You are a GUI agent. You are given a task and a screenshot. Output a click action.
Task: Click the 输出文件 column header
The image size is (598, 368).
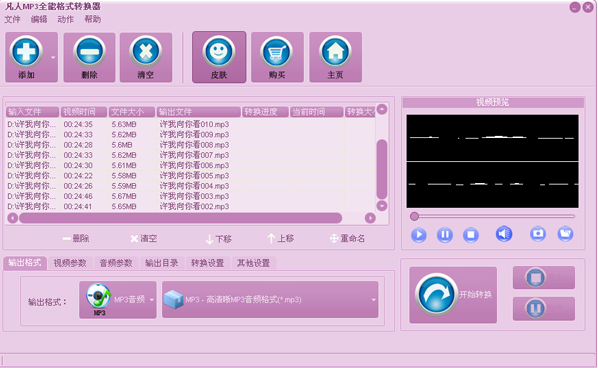click(x=199, y=112)
